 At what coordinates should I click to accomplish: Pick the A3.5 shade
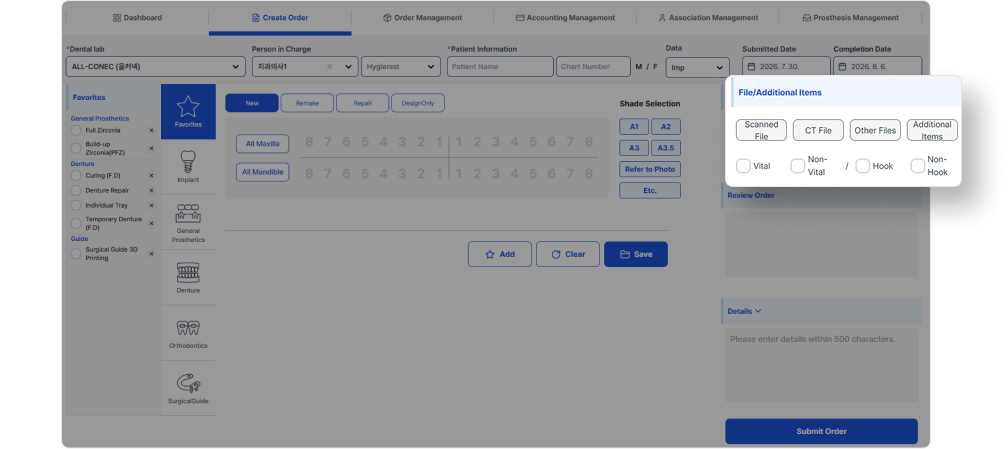[x=665, y=148]
